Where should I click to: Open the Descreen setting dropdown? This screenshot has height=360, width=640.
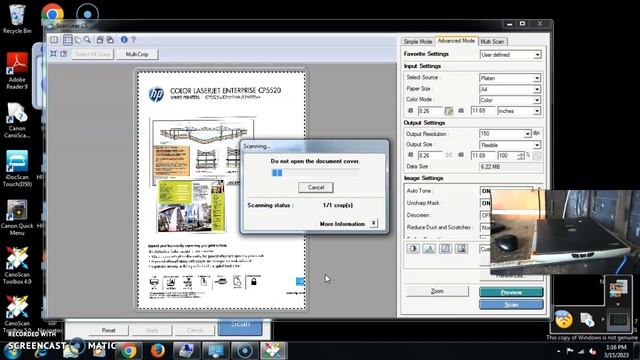point(485,215)
